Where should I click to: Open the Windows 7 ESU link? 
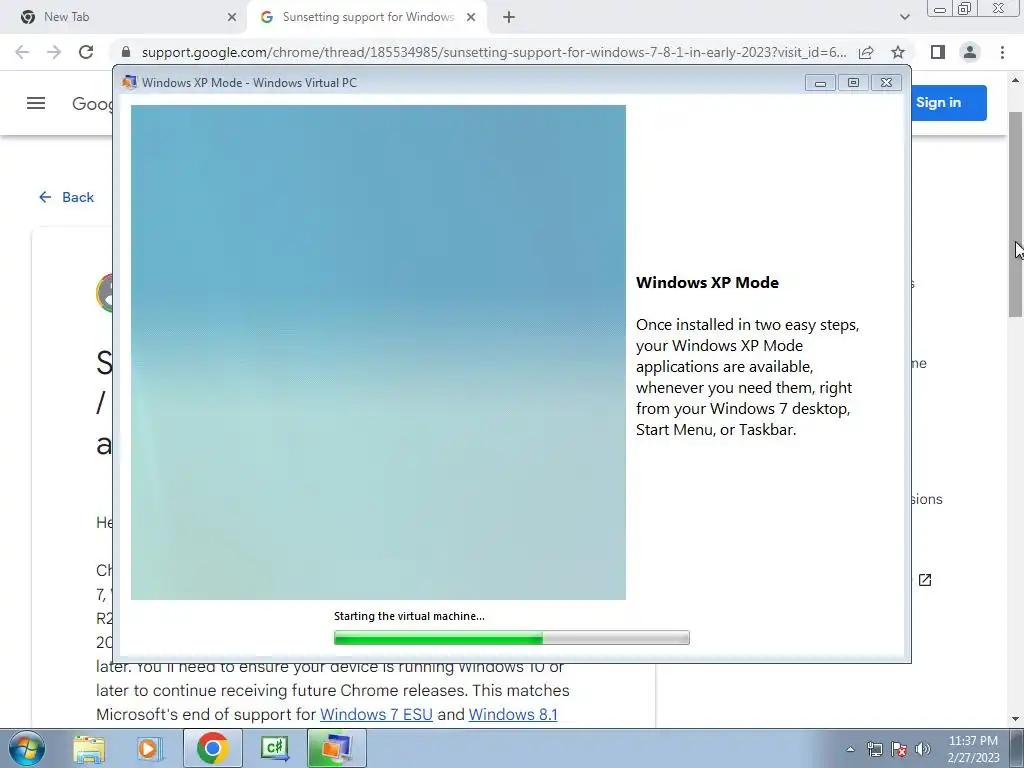click(x=376, y=714)
